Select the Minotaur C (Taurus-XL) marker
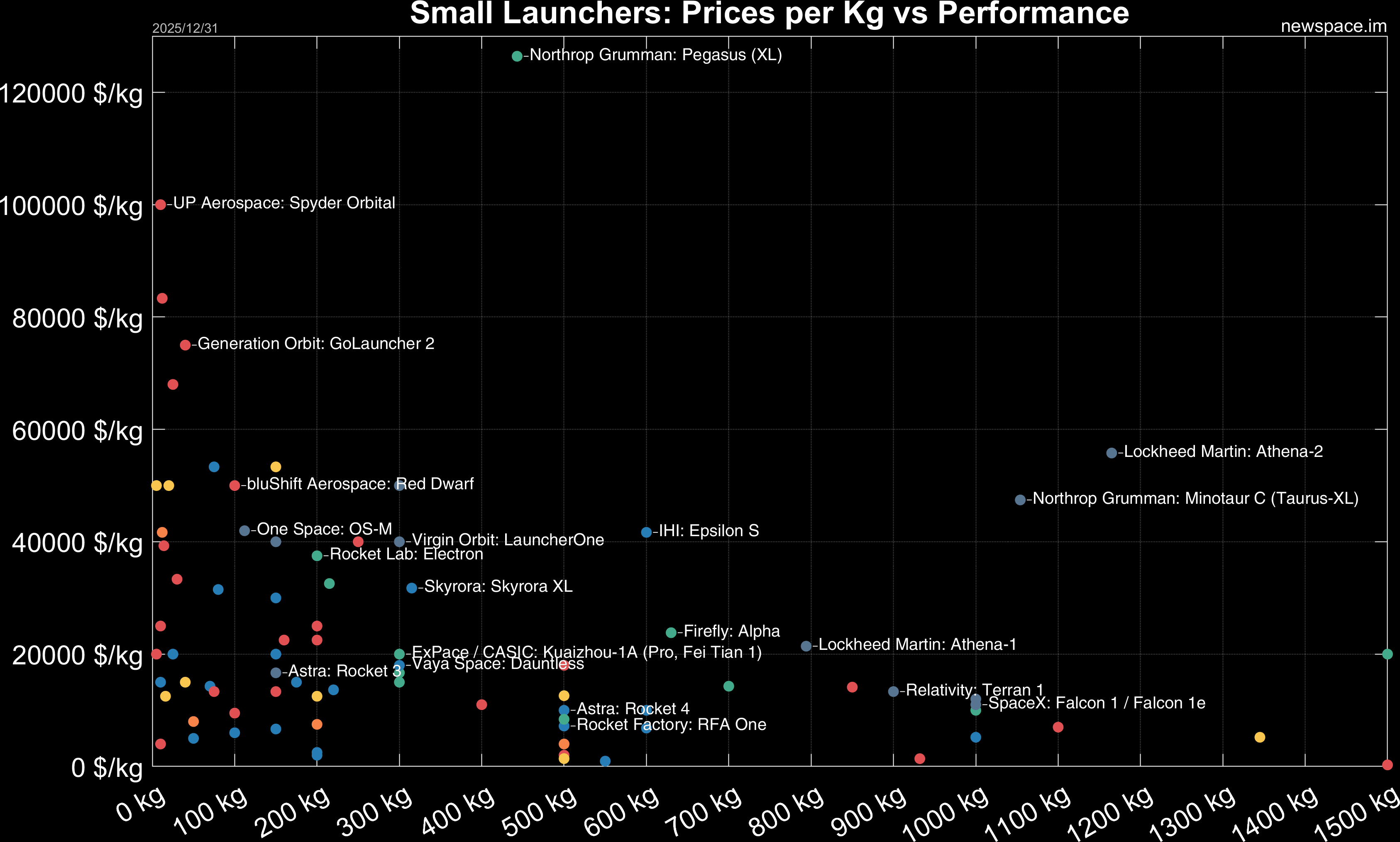The image size is (1400, 842). point(1020,500)
